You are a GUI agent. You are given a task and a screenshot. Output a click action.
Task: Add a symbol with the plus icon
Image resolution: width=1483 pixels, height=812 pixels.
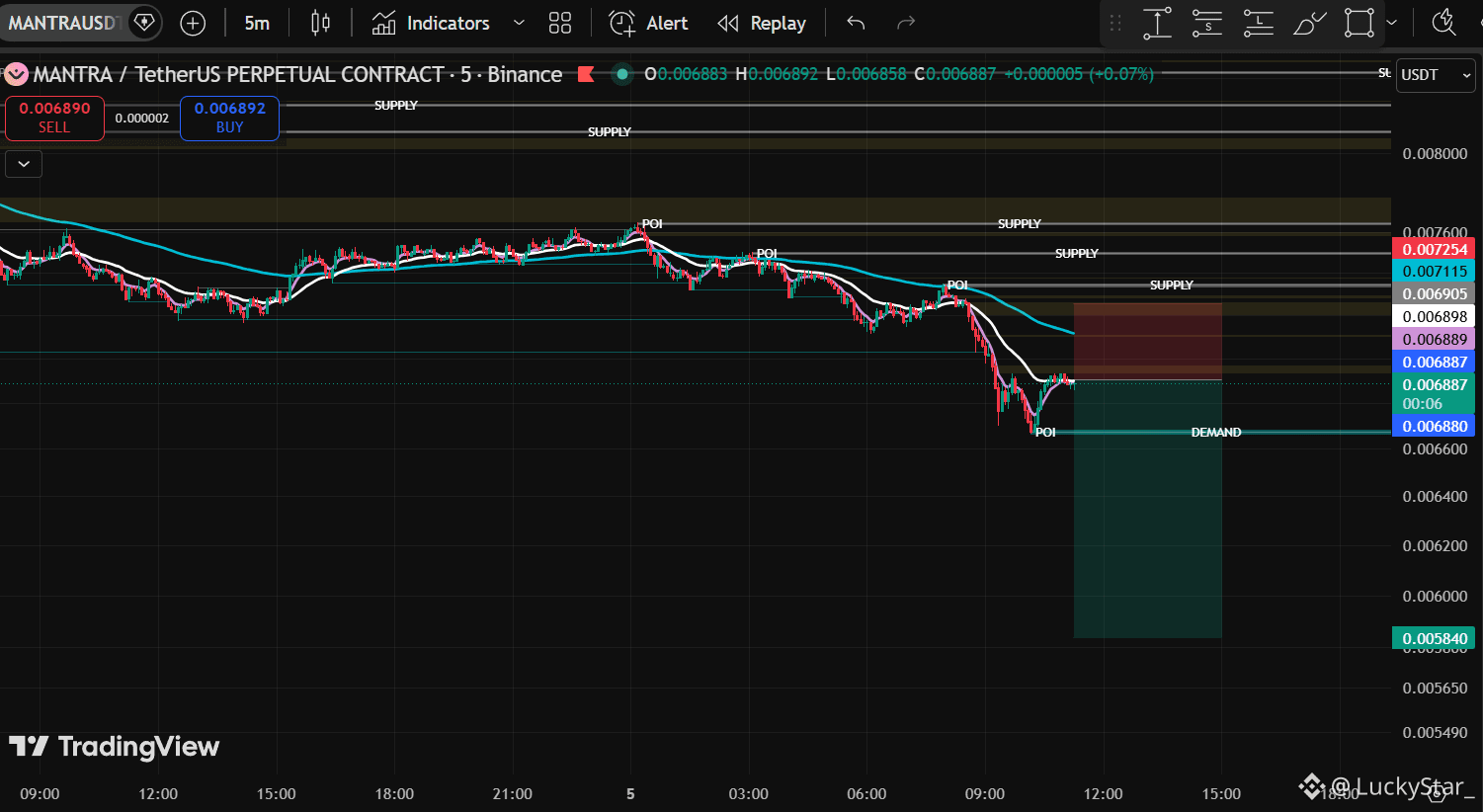pos(193,23)
